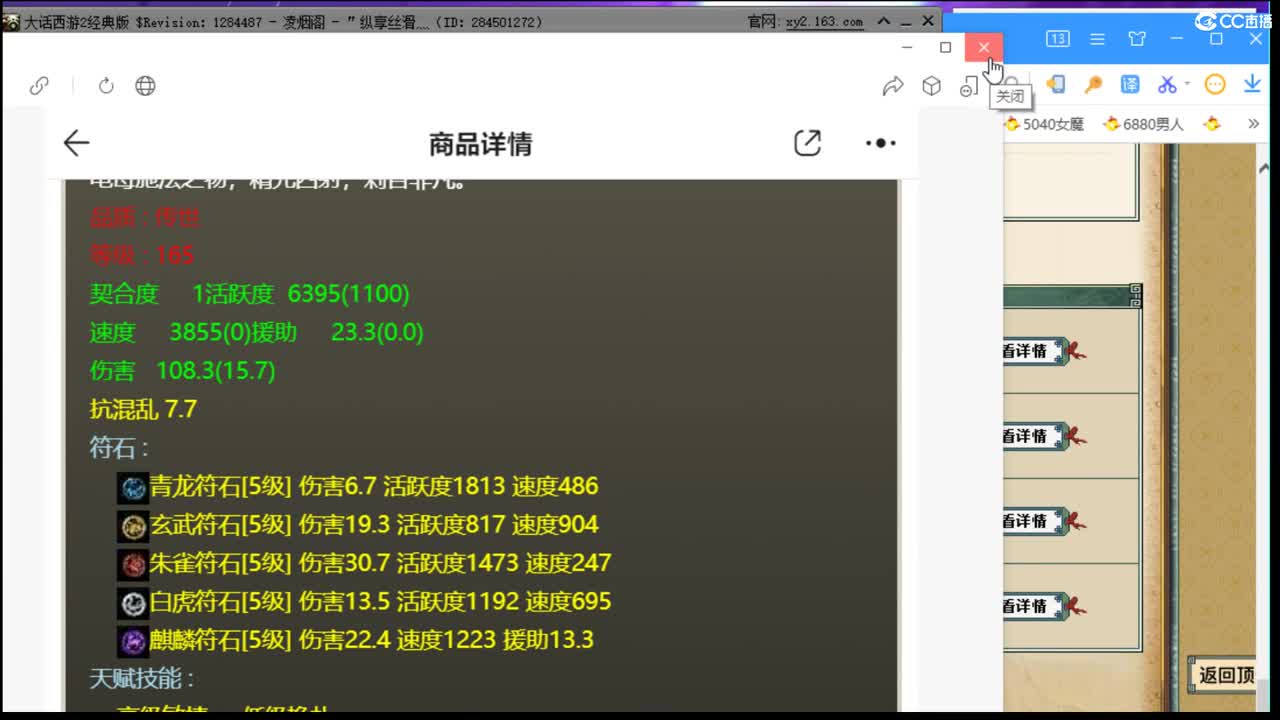Click the 速度 3855(0) 援助 23.3(0.0) line
Screen dimensions: 1280x720
[256, 332]
